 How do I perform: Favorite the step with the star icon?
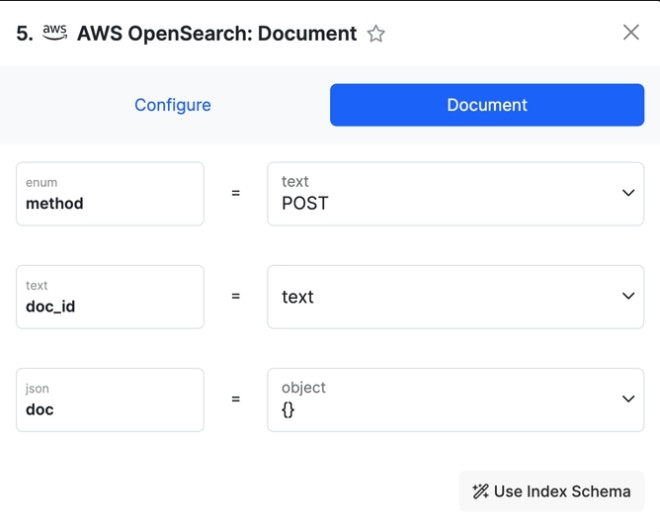tap(375, 34)
